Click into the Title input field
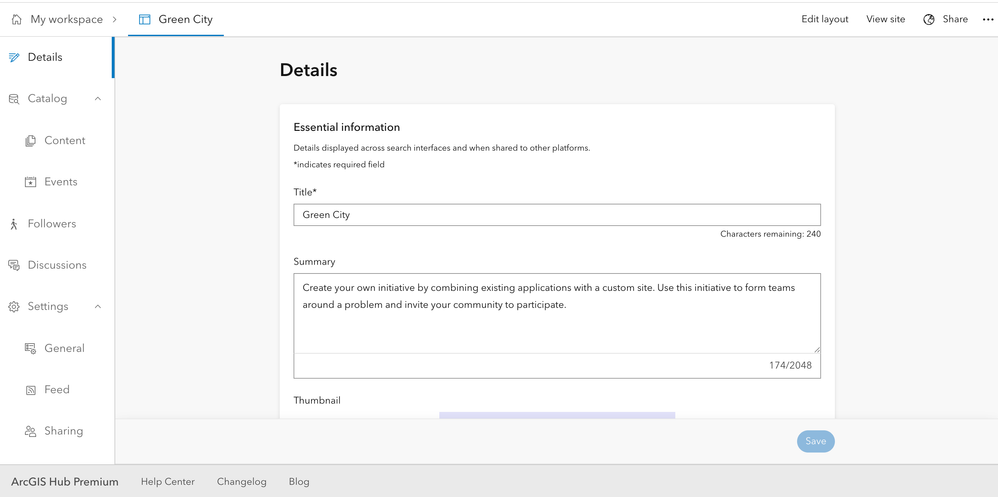 coord(556,215)
